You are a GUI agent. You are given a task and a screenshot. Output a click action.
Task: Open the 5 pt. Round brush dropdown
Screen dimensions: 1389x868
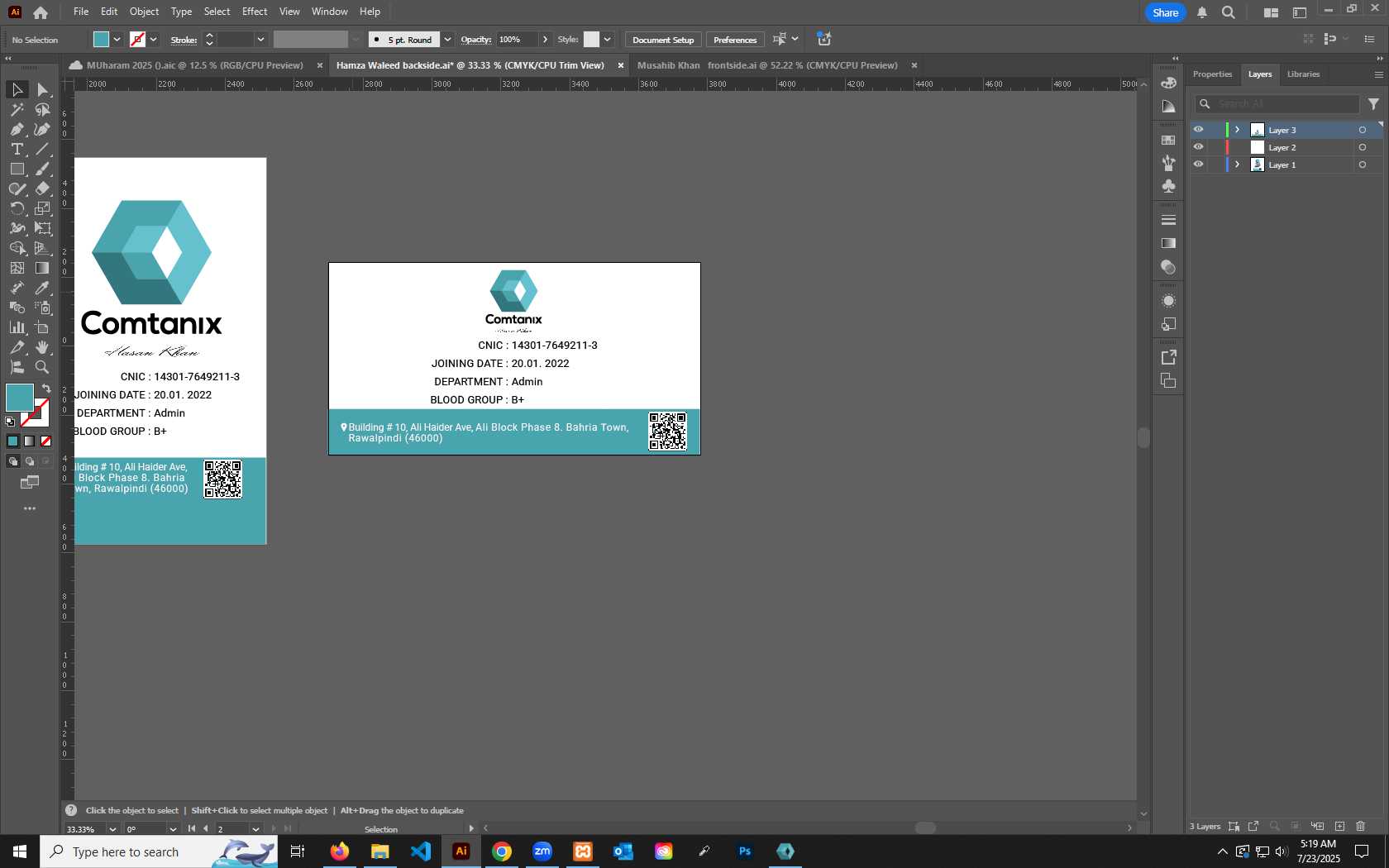click(447, 39)
